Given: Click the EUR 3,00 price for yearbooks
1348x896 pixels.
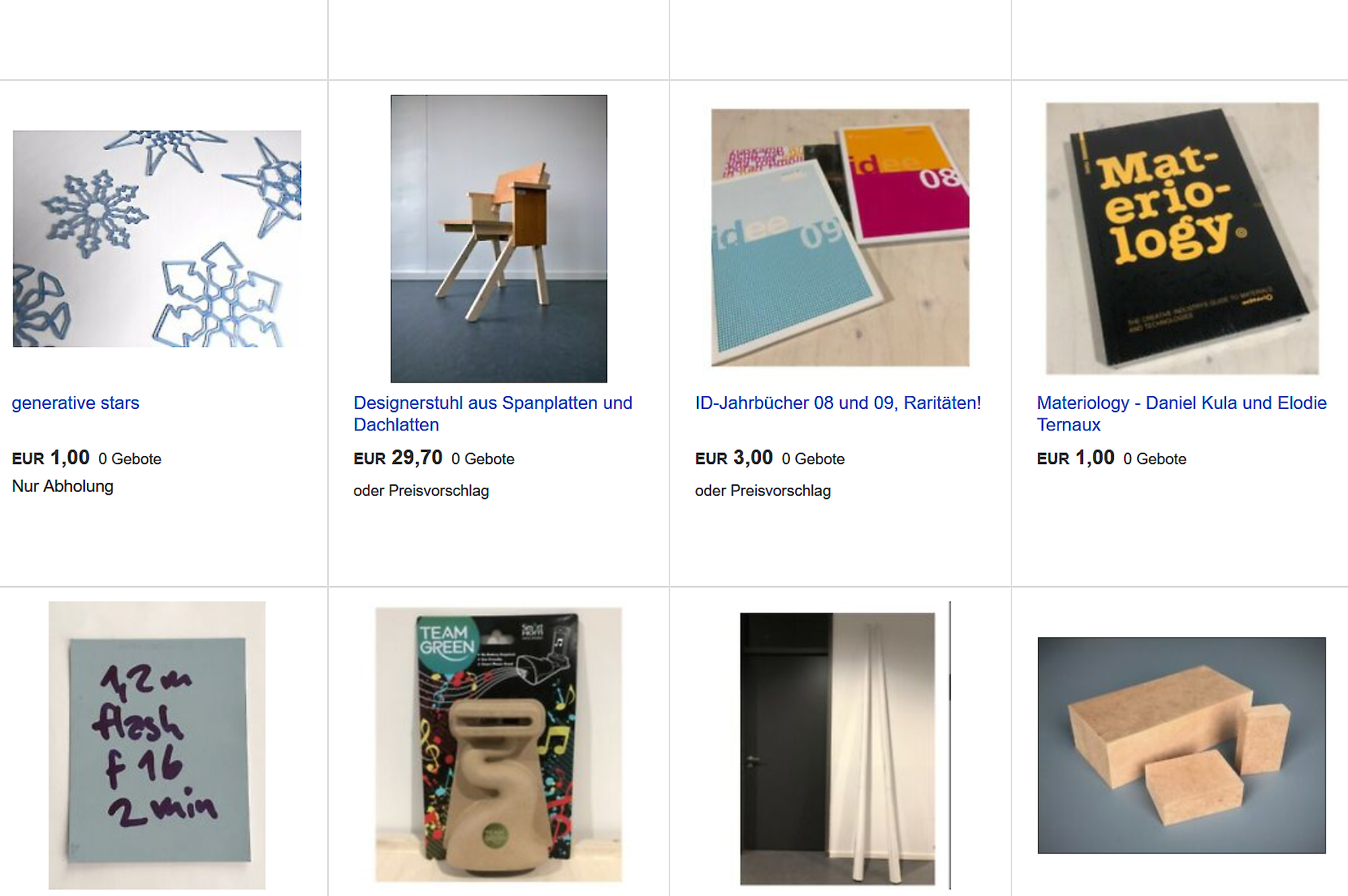Looking at the screenshot, I should (734, 458).
